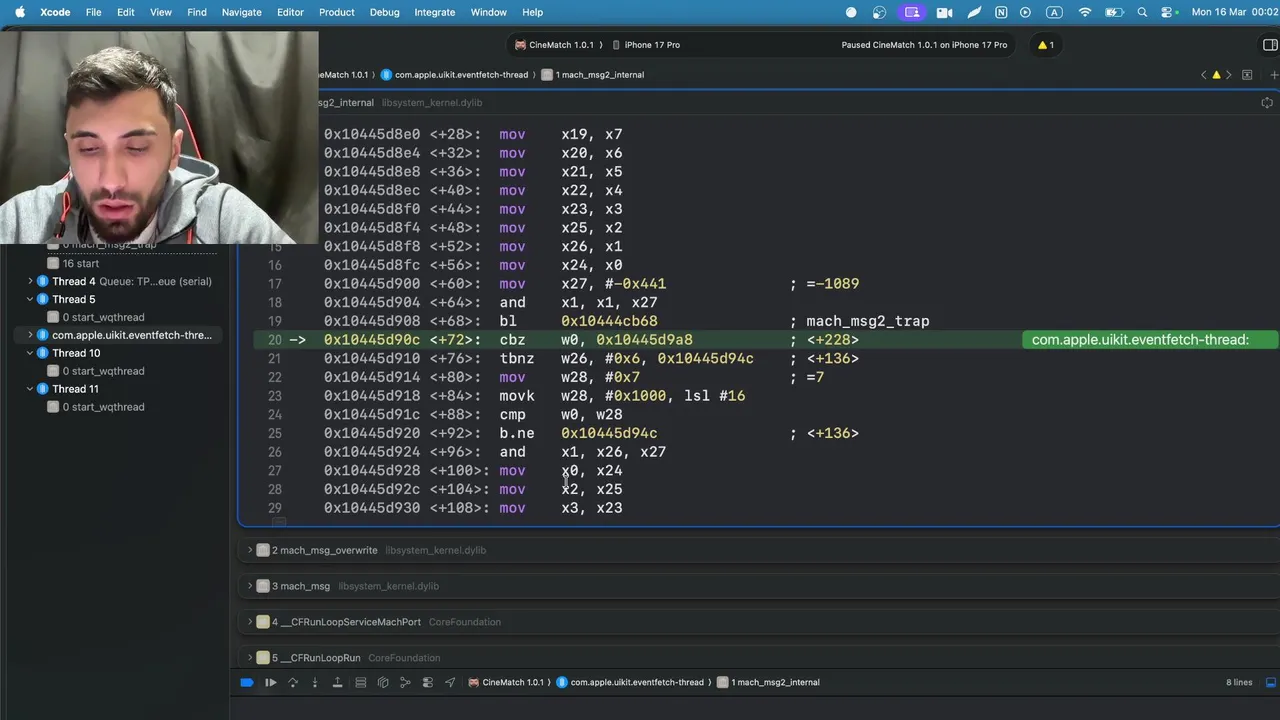Expand com.apple.uikit.eventfetch-thread in navigator
1280x720 pixels.
30,335
